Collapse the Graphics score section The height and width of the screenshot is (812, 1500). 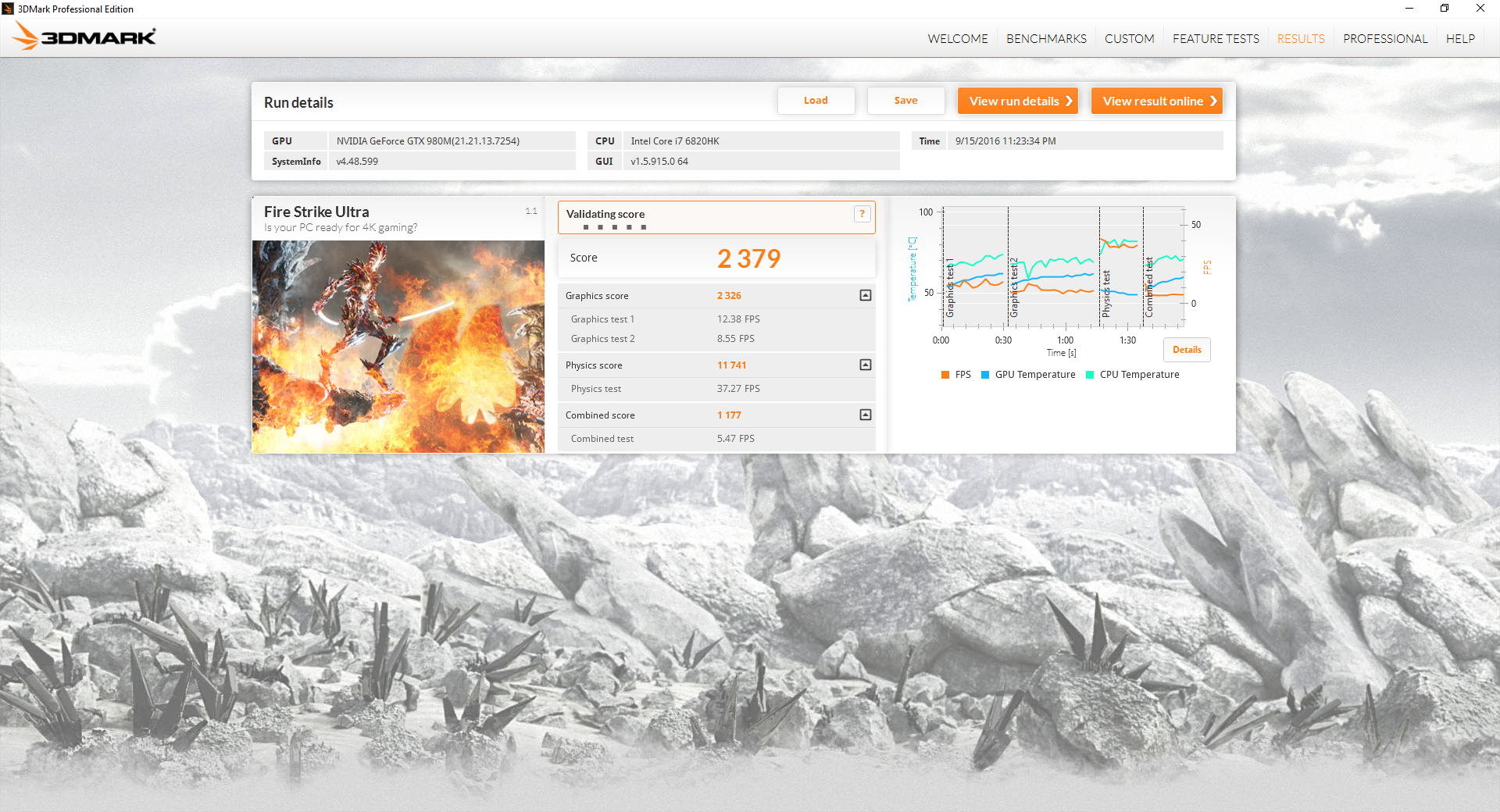[865, 295]
